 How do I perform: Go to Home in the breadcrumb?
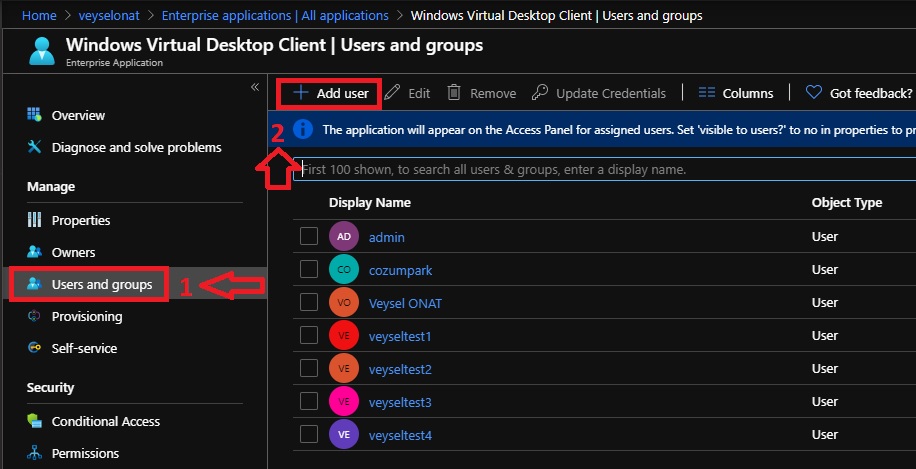[x=39, y=16]
